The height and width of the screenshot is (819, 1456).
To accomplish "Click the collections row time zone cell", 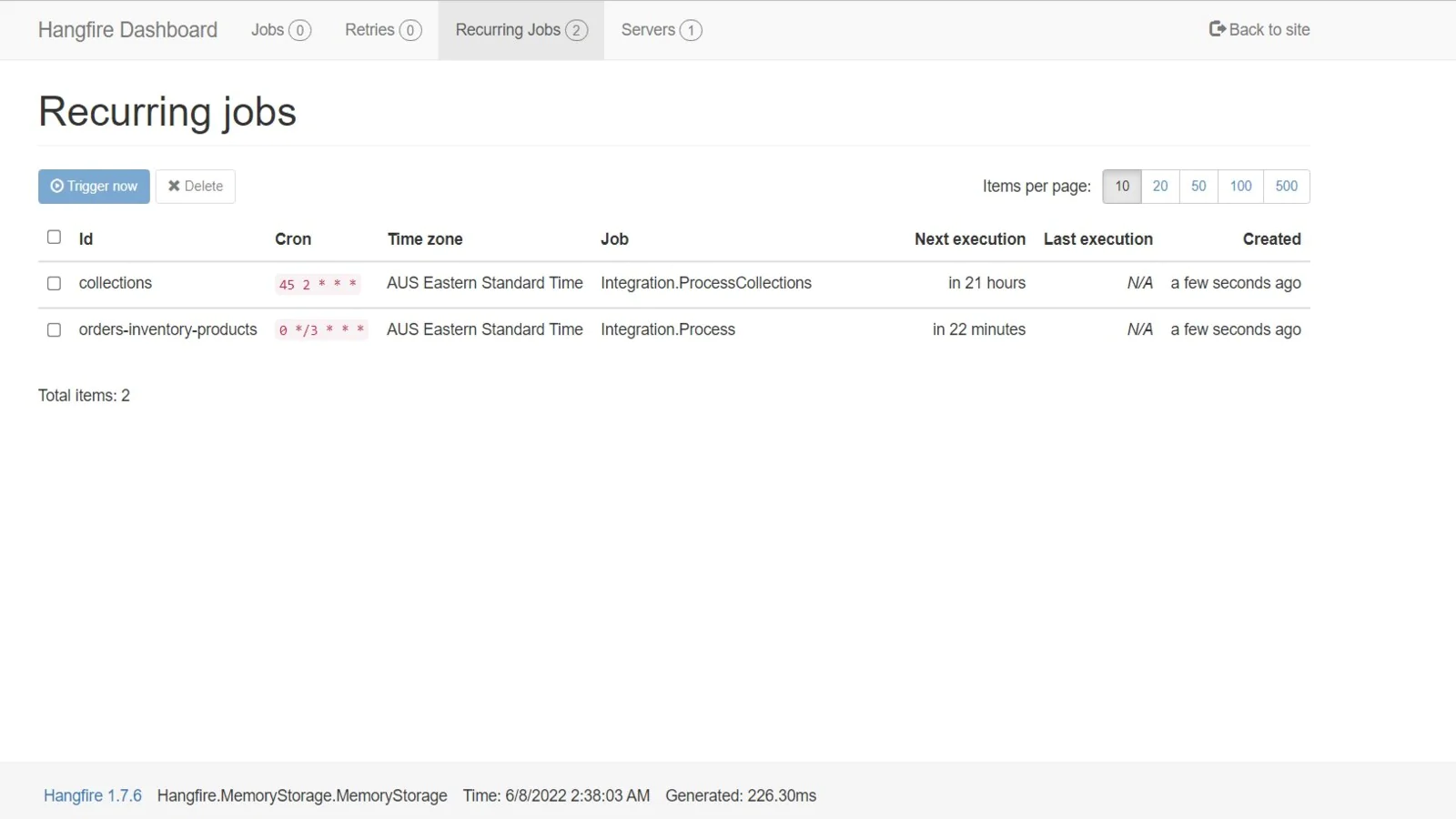I will (485, 283).
